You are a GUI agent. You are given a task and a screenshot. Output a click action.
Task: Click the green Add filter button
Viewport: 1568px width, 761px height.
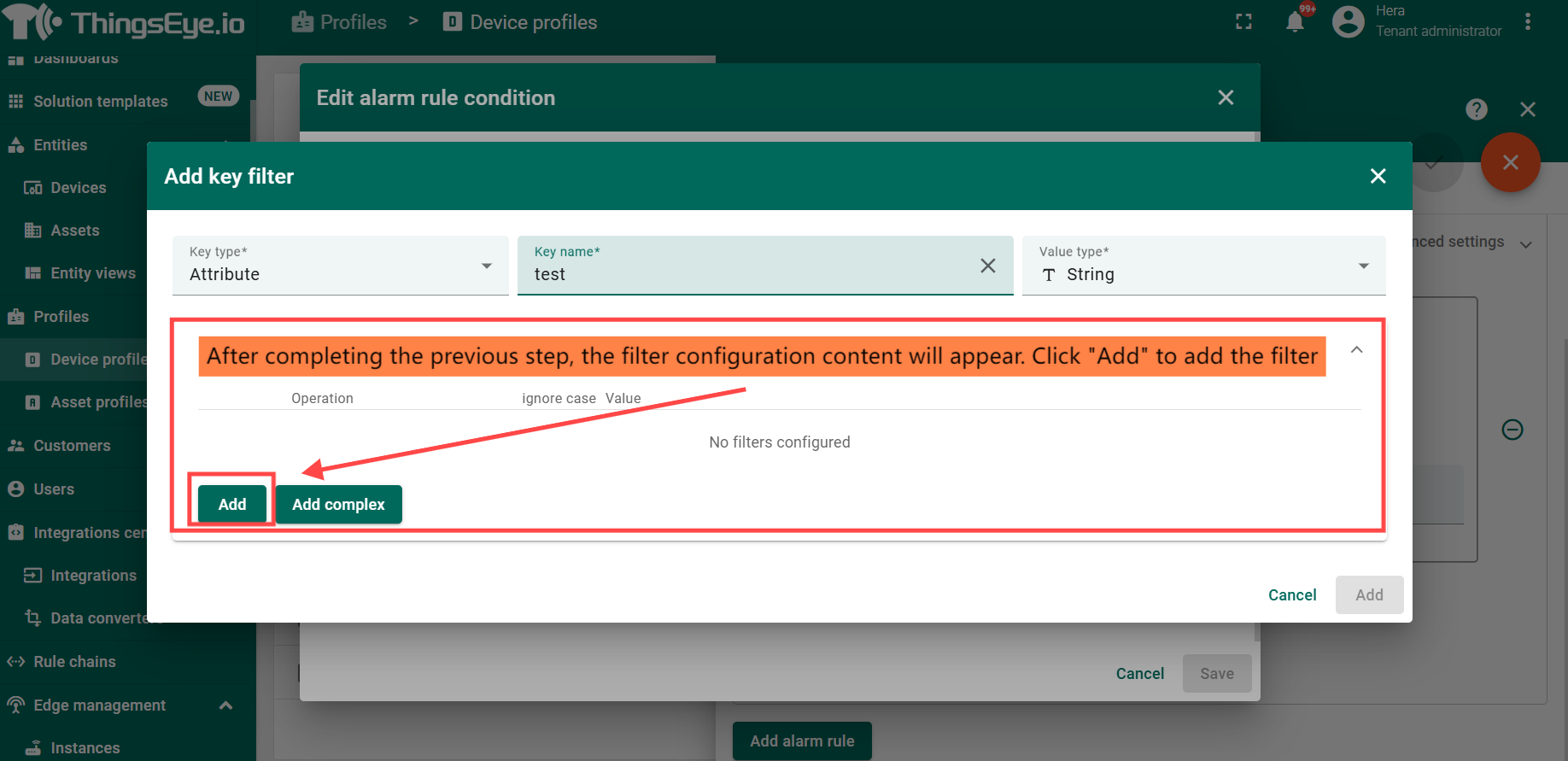pyautogui.click(x=231, y=505)
